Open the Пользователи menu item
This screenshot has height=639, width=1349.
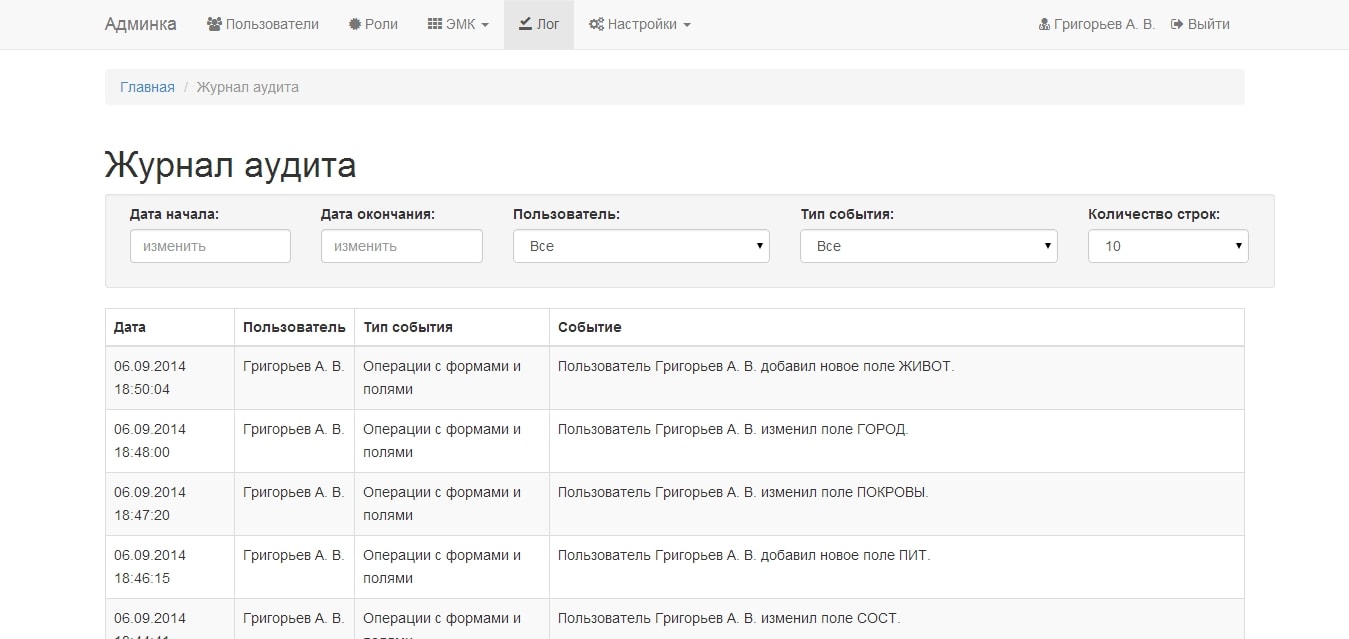point(263,24)
